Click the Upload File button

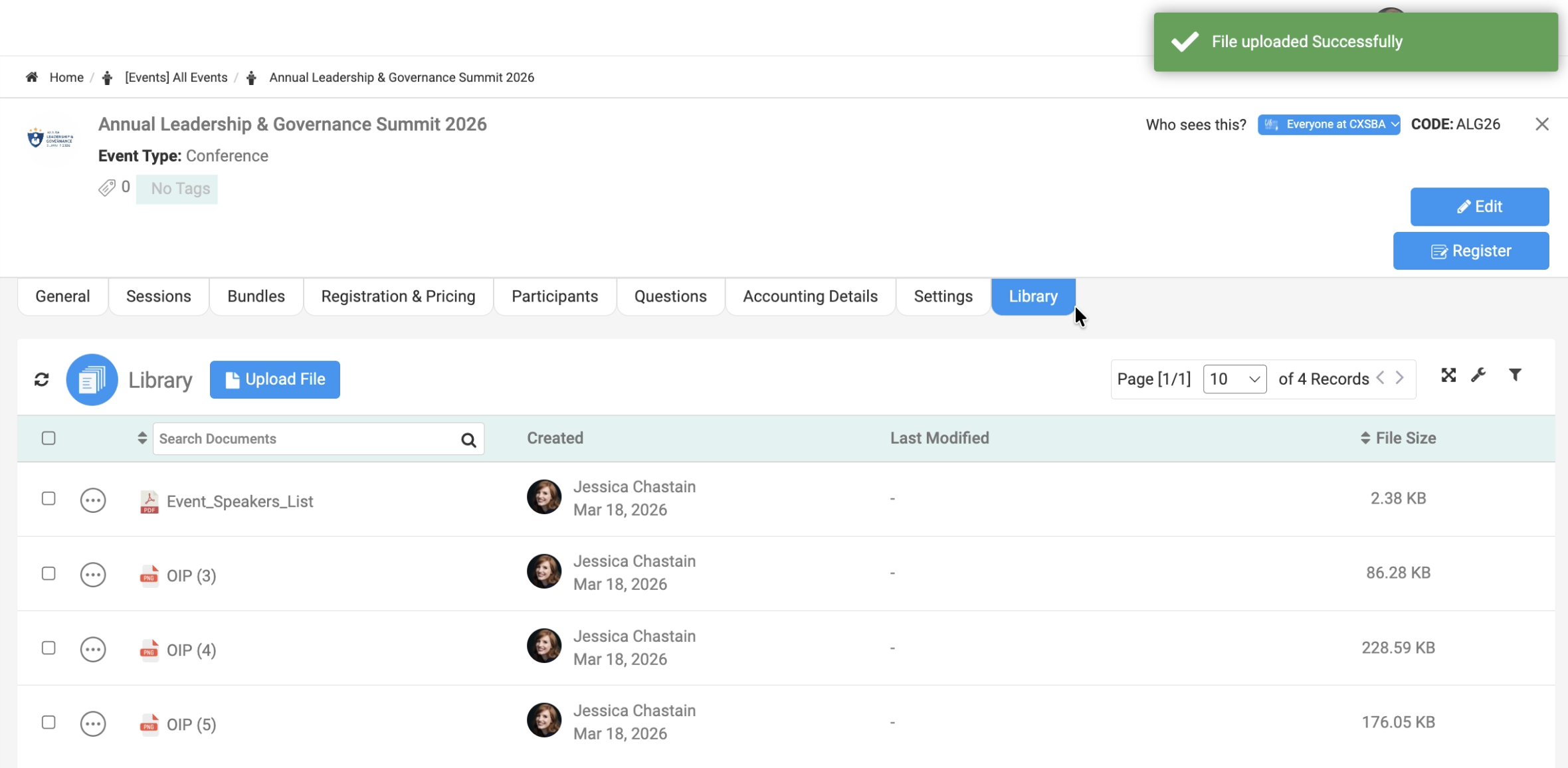(274, 379)
